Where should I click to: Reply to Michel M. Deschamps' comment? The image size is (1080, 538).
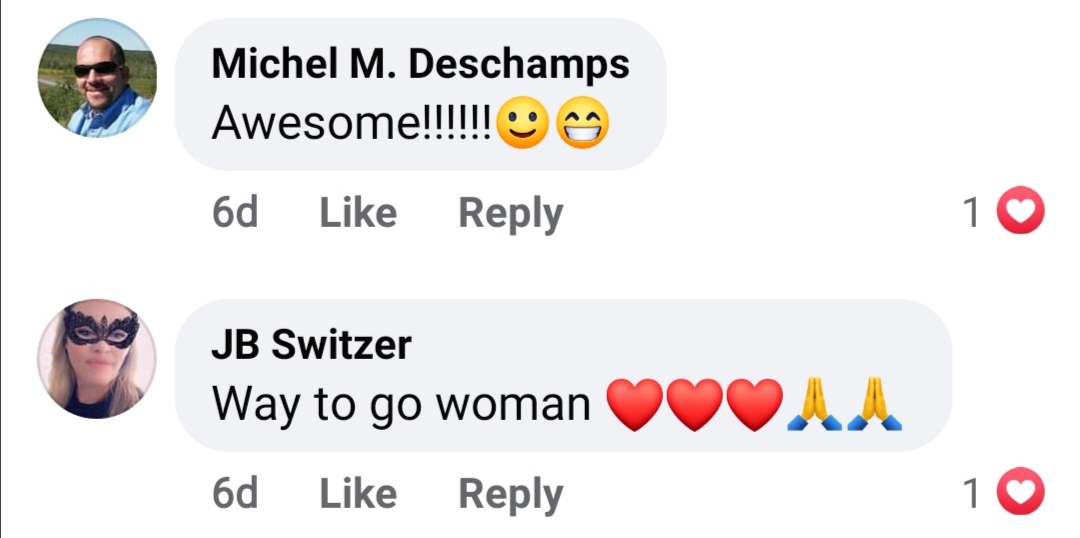(x=510, y=213)
